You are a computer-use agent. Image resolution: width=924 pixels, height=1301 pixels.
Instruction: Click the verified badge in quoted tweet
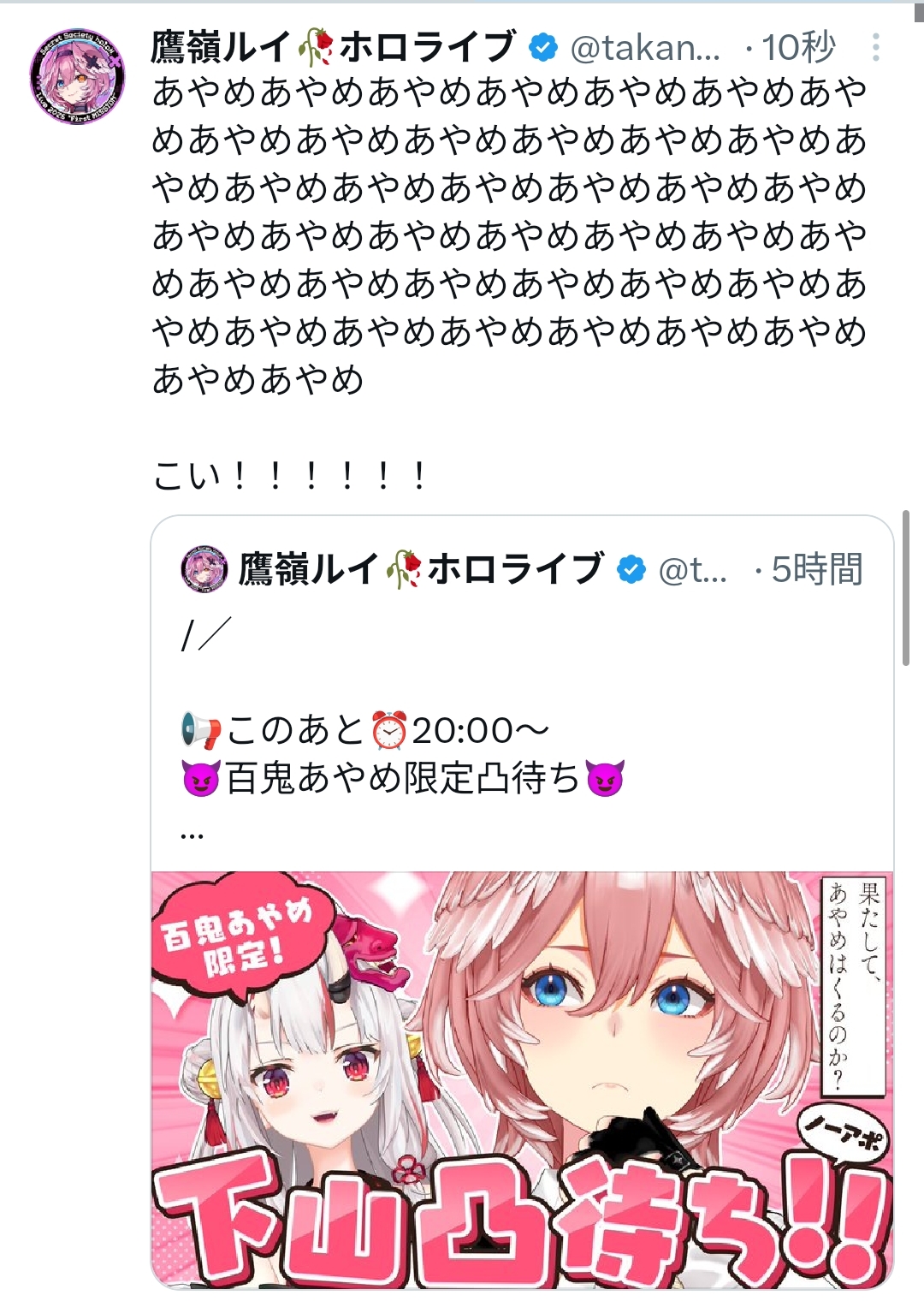click(x=631, y=569)
